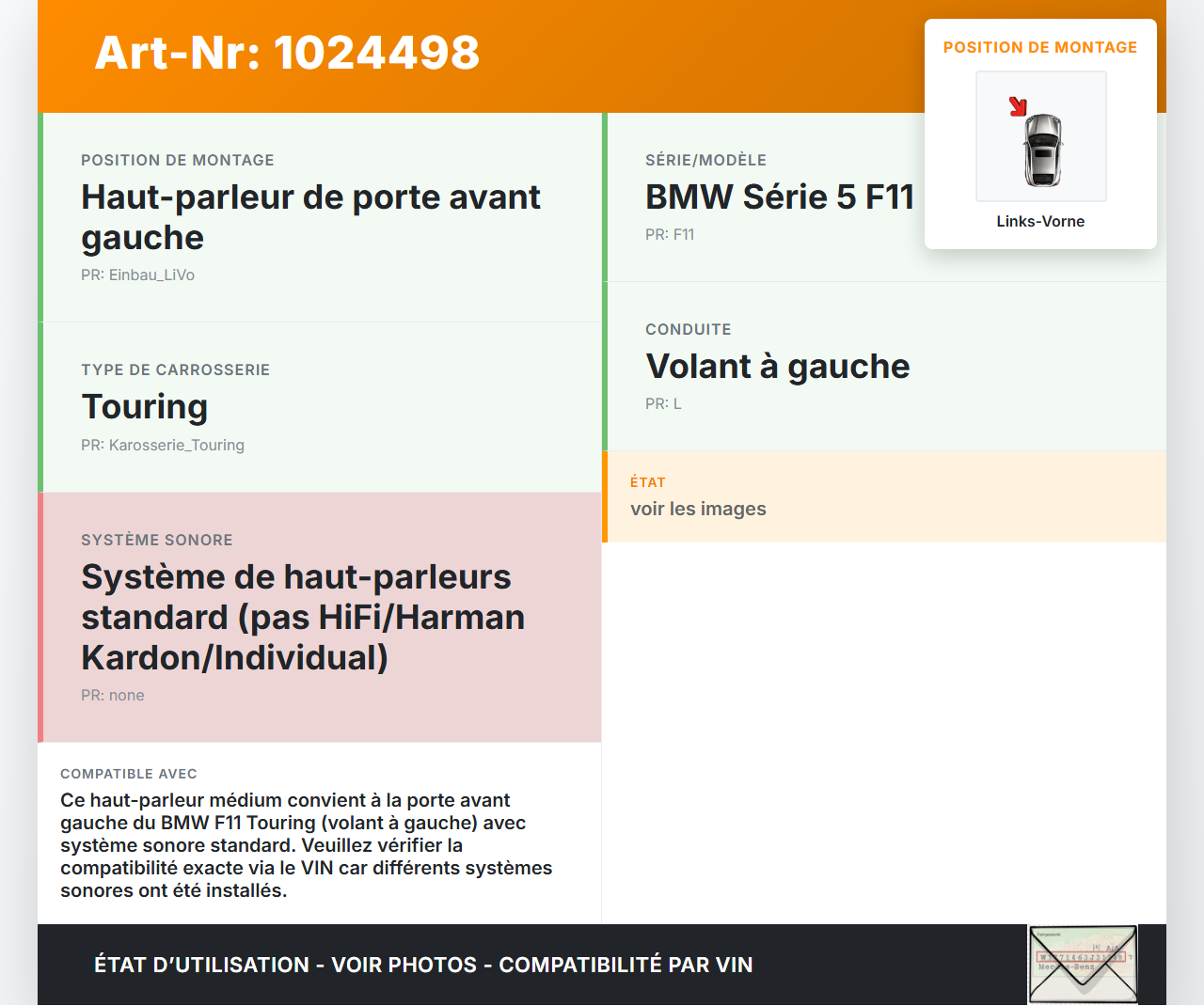Click the car diagram showing Links-Vorne position
1204x1006 pixels.
click(1040, 136)
